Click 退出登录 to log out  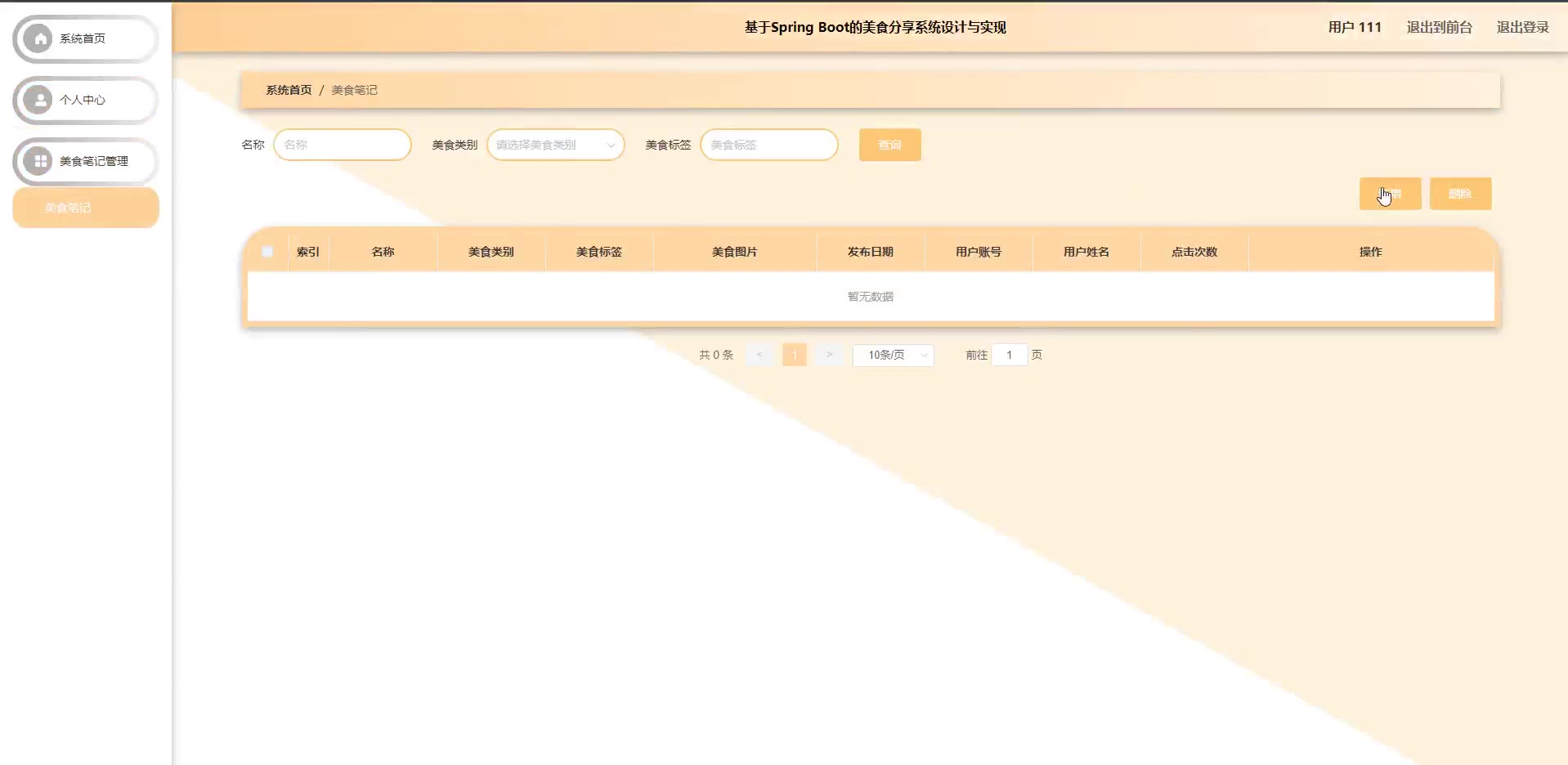point(1522,27)
